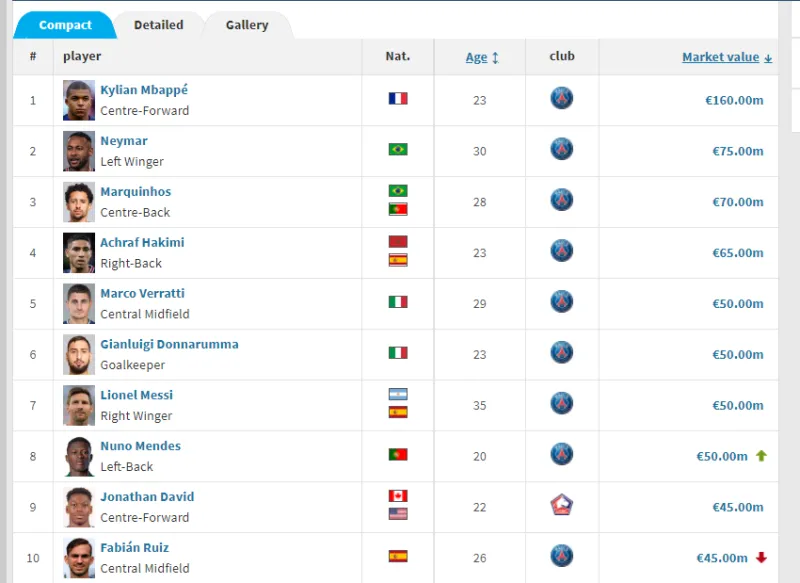Click the green up arrow beside Nuno Mendes' value

761,456
